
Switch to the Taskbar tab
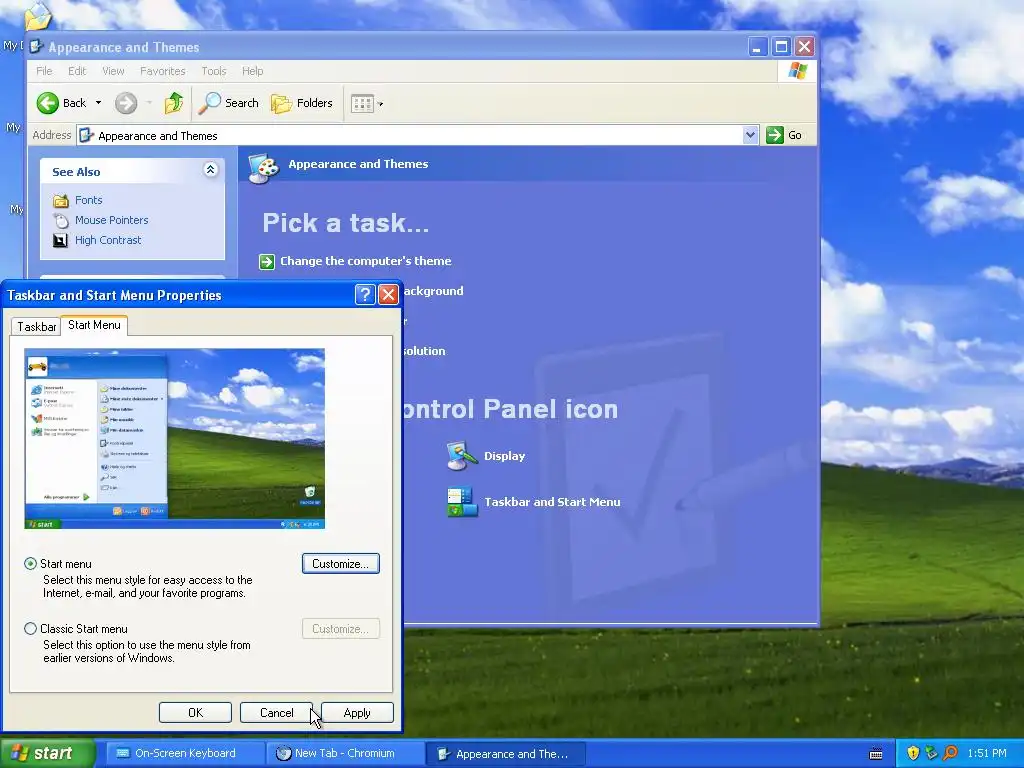37,327
